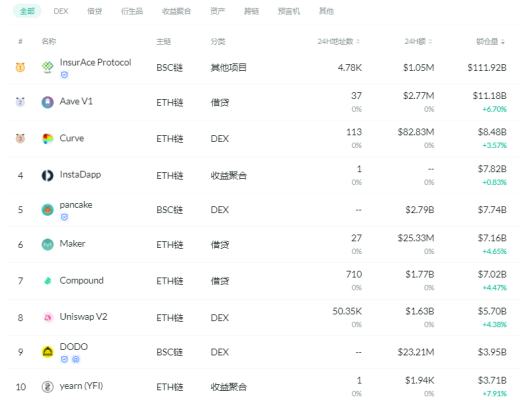
Task: Click the DODO yellow logo icon
Action: click(48, 352)
